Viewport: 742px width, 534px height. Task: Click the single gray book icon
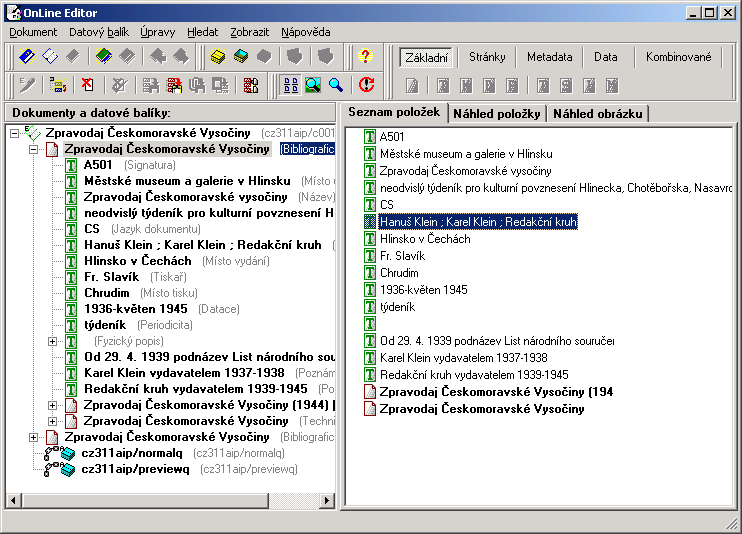(73, 56)
